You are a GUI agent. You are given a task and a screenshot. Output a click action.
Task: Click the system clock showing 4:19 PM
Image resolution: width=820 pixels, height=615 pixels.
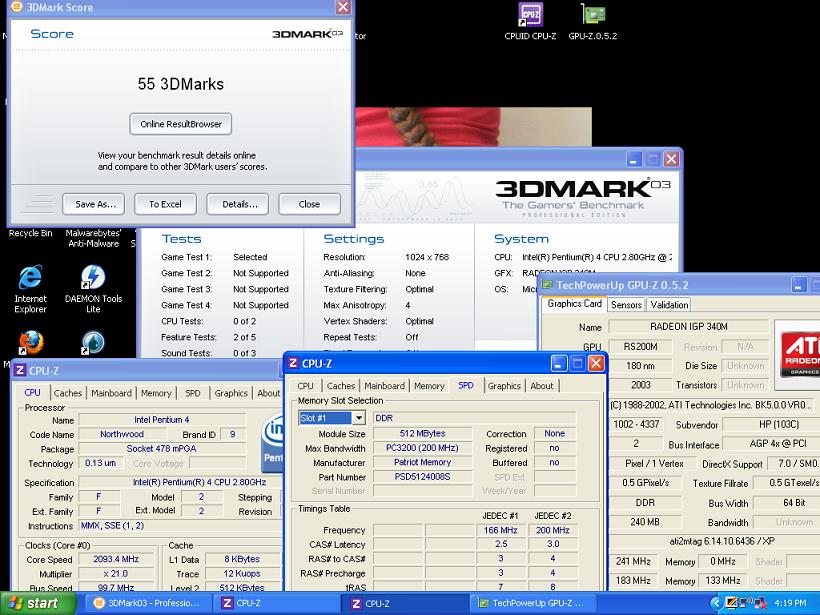[791, 603]
